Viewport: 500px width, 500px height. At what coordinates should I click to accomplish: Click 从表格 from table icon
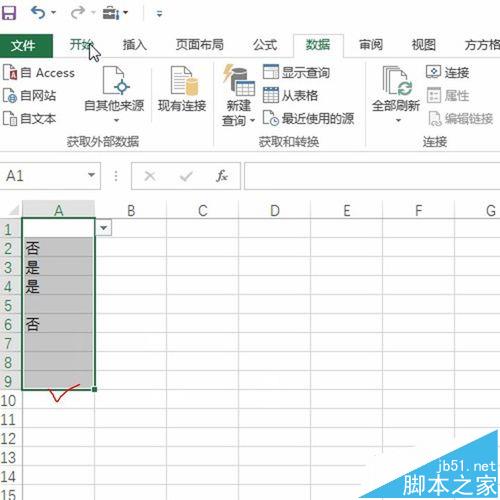[x=270, y=95]
